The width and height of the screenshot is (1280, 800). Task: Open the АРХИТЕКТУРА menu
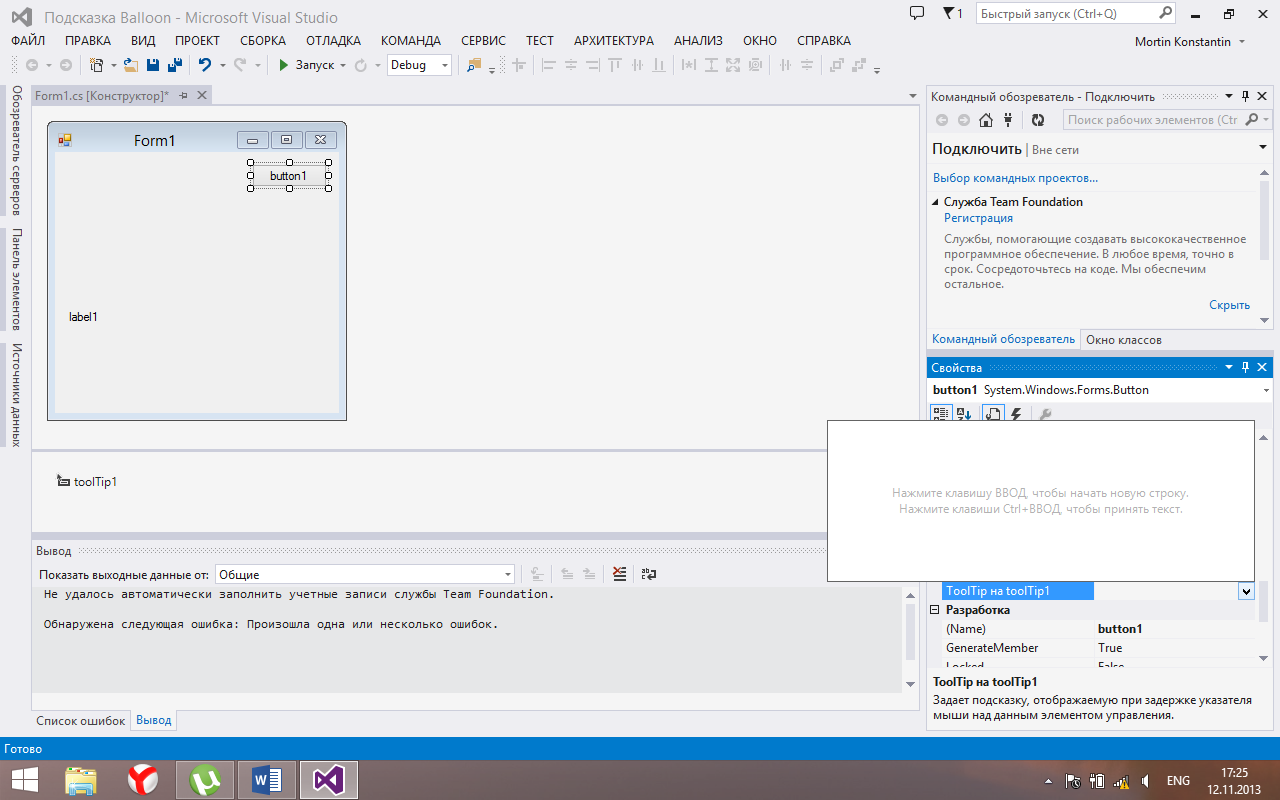614,41
